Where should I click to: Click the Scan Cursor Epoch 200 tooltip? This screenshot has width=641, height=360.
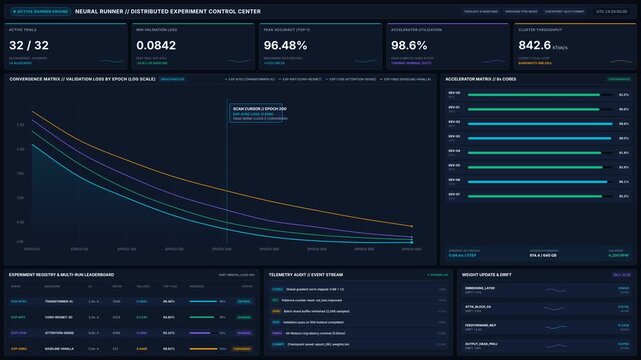256,113
